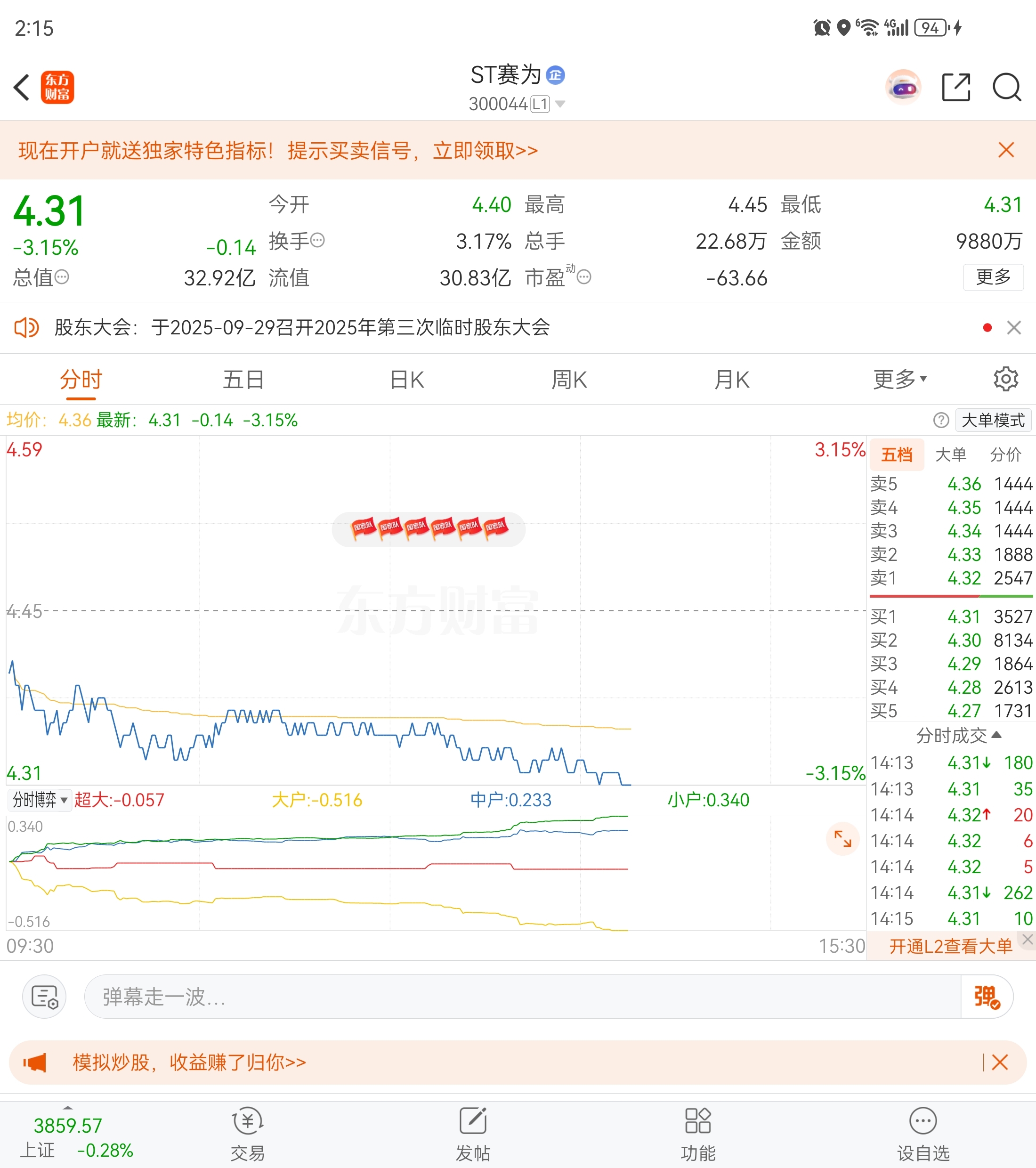Tap the megaphone icon in 模拟炒股 banner
Viewport: 1036px width, 1168px height.
[35, 1063]
